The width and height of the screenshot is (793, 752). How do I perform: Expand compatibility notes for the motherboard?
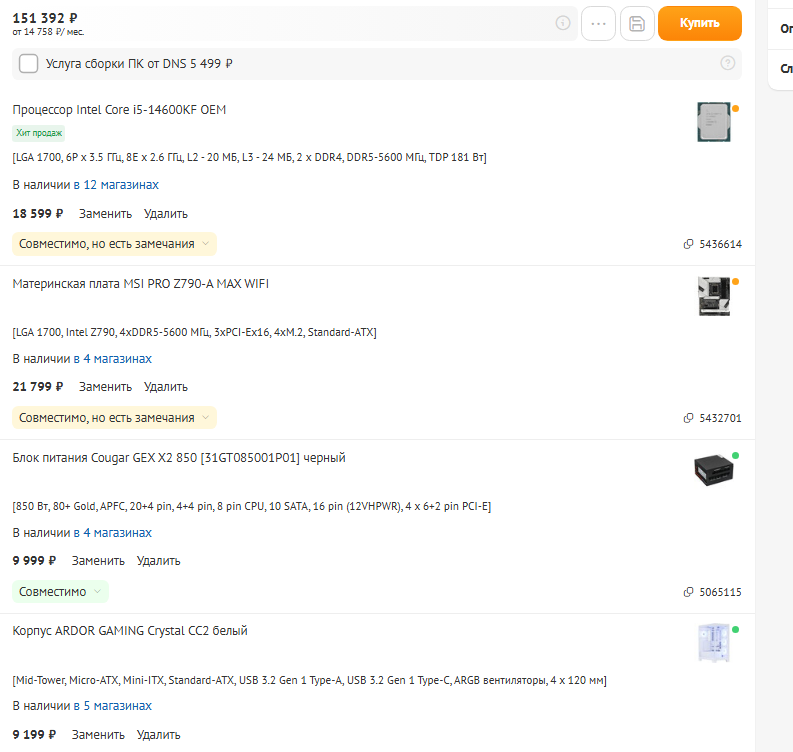pyautogui.click(x=114, y=418)
